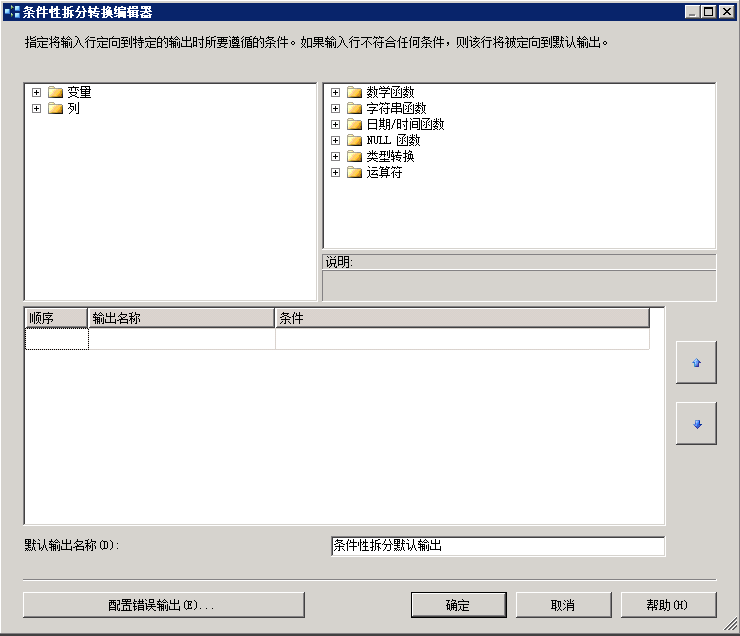
Task: Click the 顺序 column header
Action: pyautogui.click(x=56, y=318)
